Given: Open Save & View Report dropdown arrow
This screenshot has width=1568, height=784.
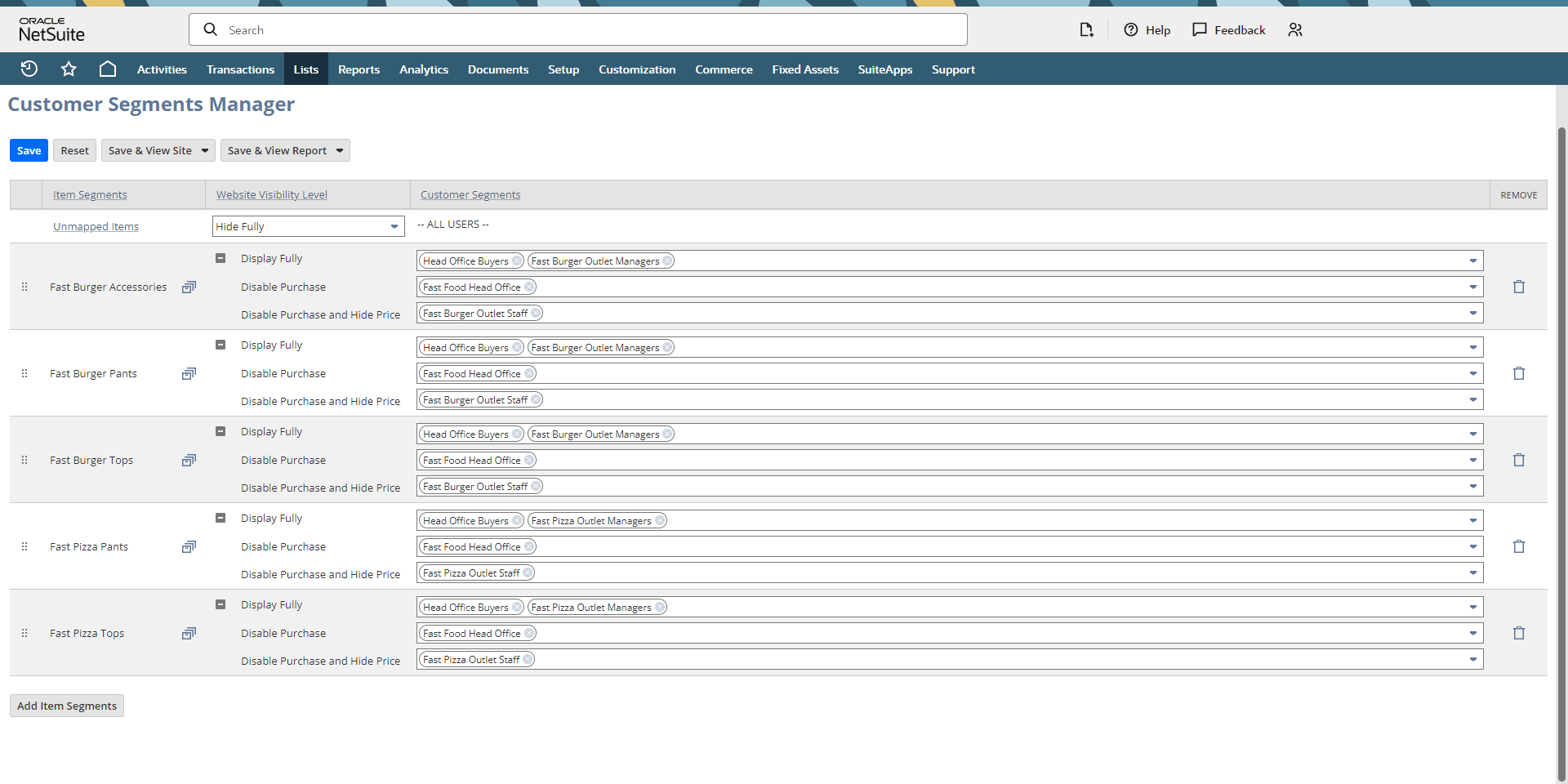Looking at the screenshot, I should point(340,150).
